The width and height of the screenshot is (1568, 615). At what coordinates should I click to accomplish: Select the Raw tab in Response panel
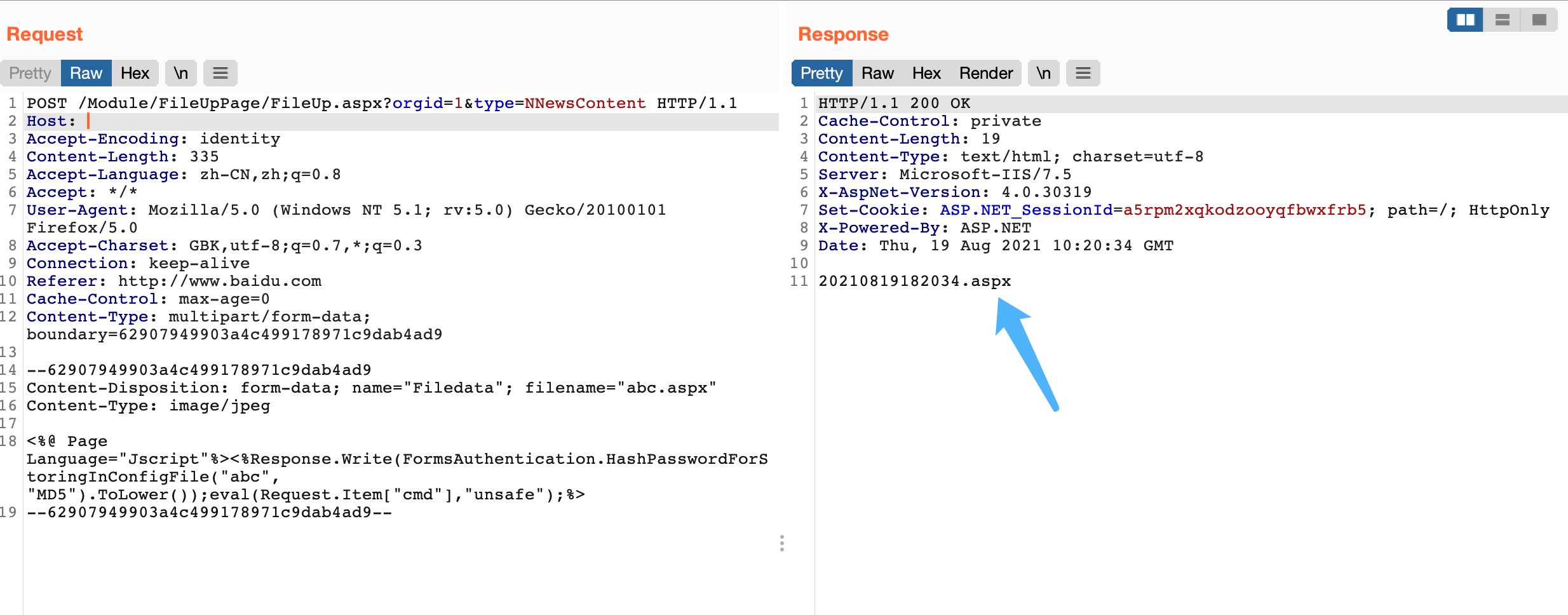click(877, 73)
